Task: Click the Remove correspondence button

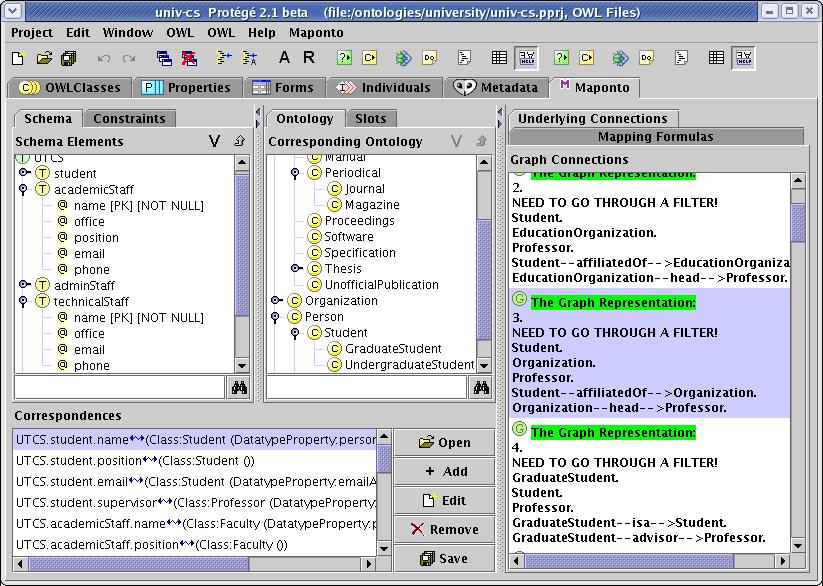Action: point(444,529)
